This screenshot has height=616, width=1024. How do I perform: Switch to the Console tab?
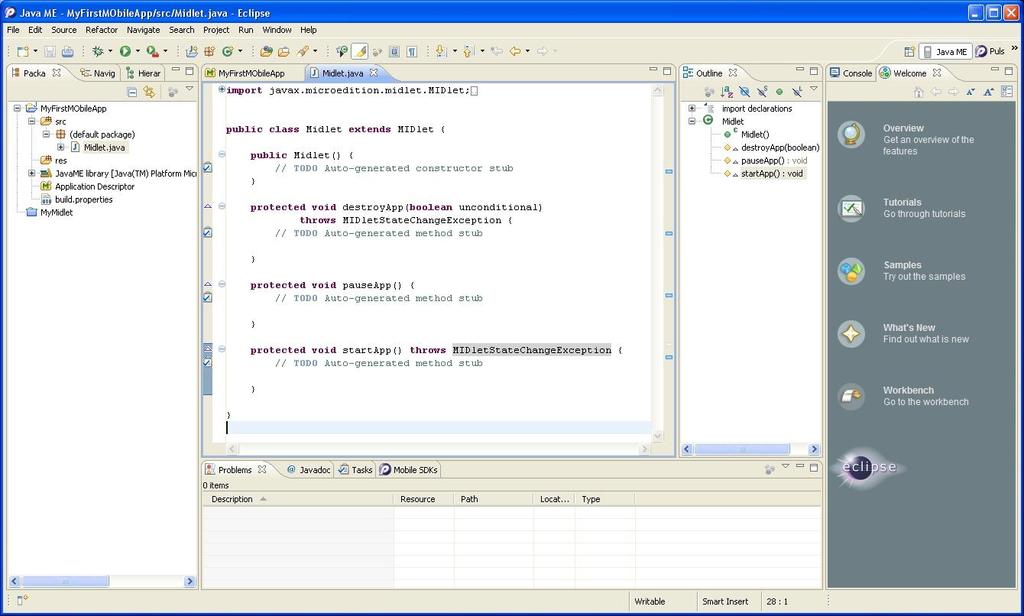[851, 73]
